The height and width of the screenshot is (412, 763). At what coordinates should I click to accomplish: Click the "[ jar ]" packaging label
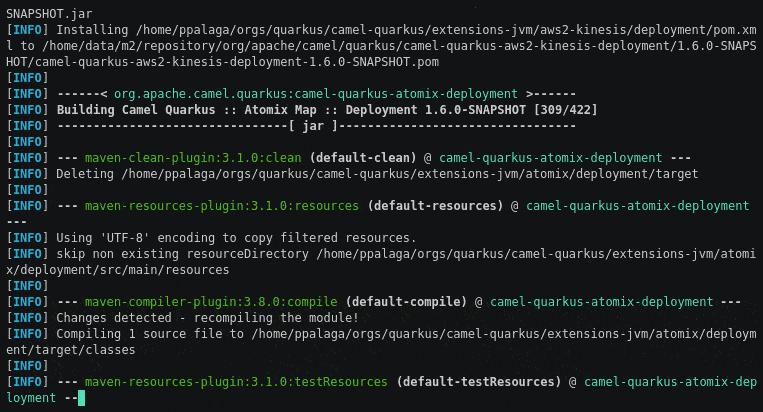coord(316,126)
